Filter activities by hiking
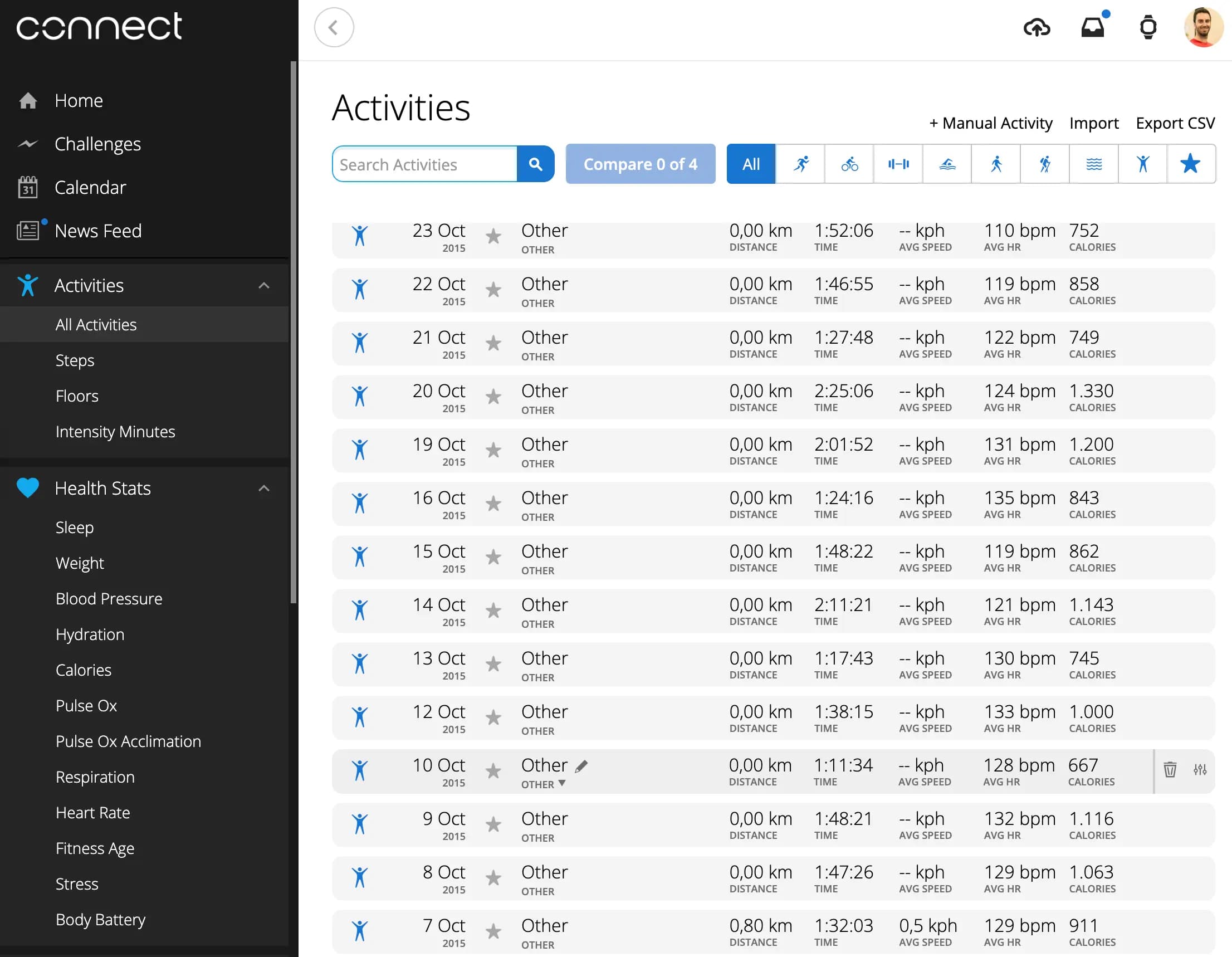Screen dimensions: 1232x957 1044,164
